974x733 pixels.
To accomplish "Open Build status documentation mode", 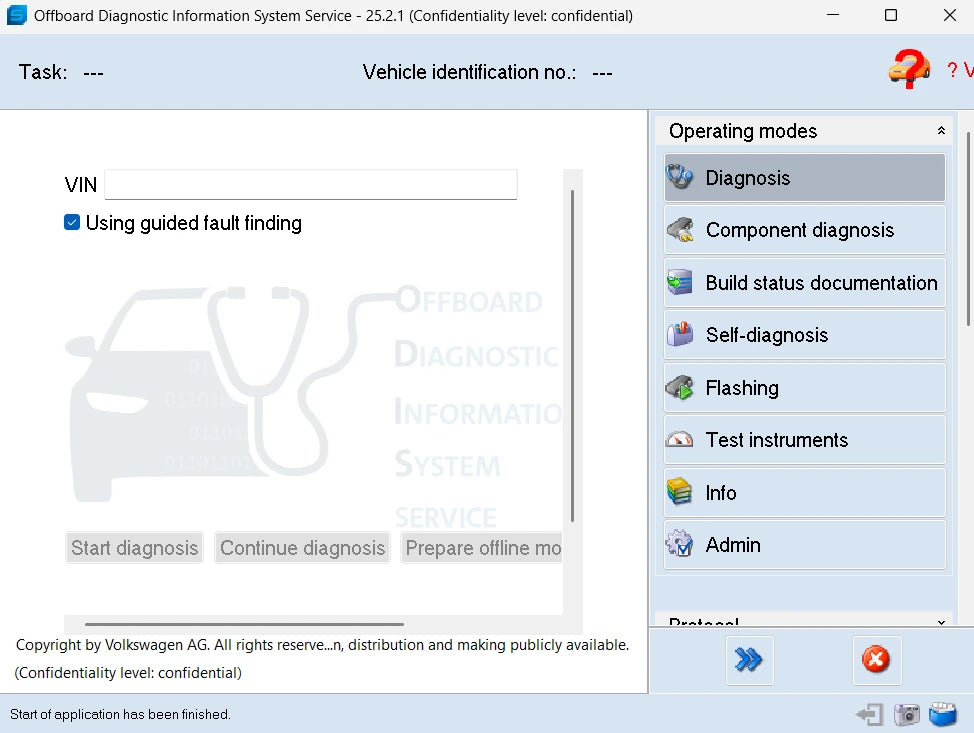I will coord(804,283).
